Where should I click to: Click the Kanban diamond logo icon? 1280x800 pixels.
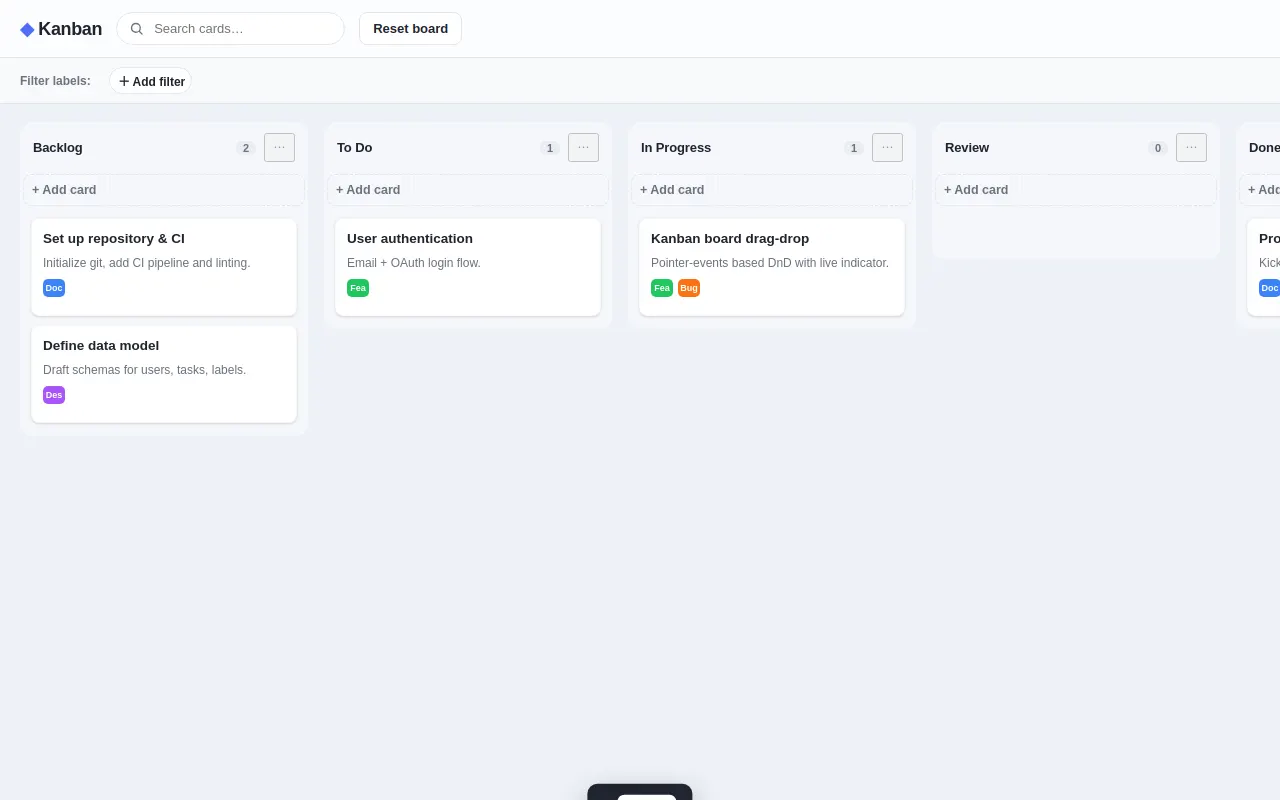click(x=27, y=29)
